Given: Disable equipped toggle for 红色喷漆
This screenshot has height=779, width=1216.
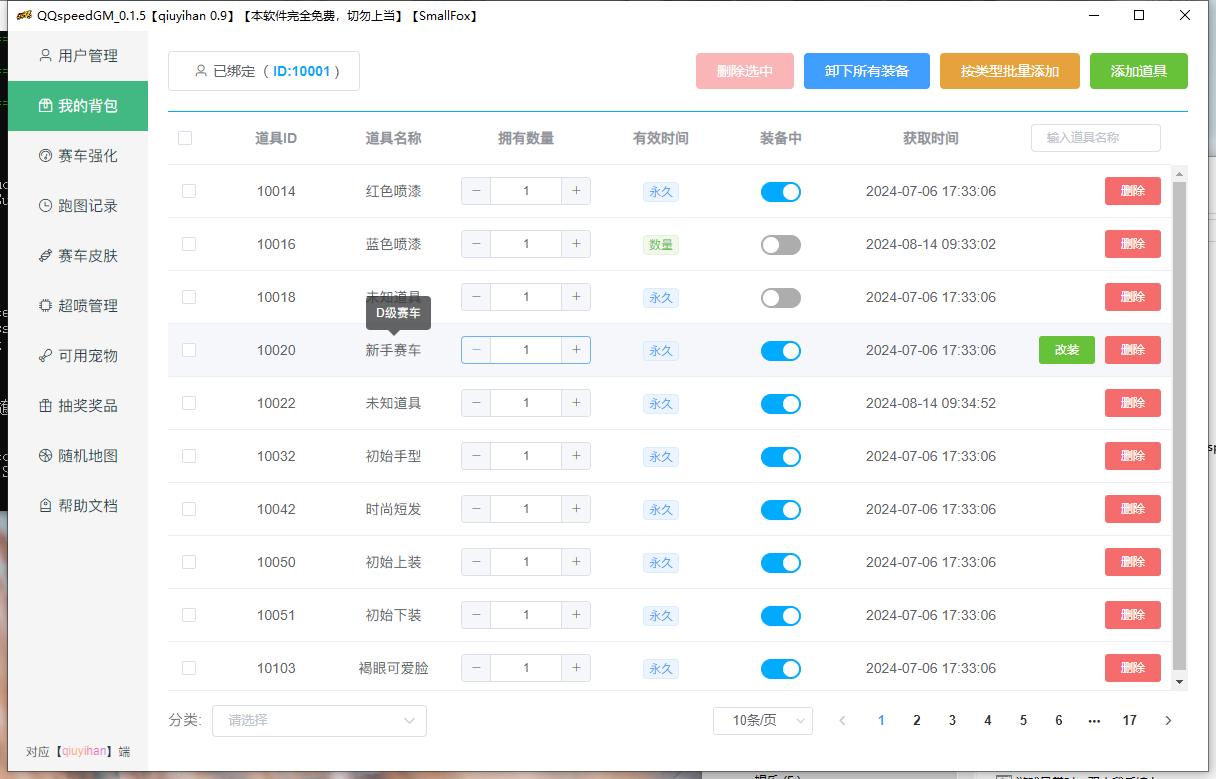Looking at the screenshot, I should (x=780, y=191).
